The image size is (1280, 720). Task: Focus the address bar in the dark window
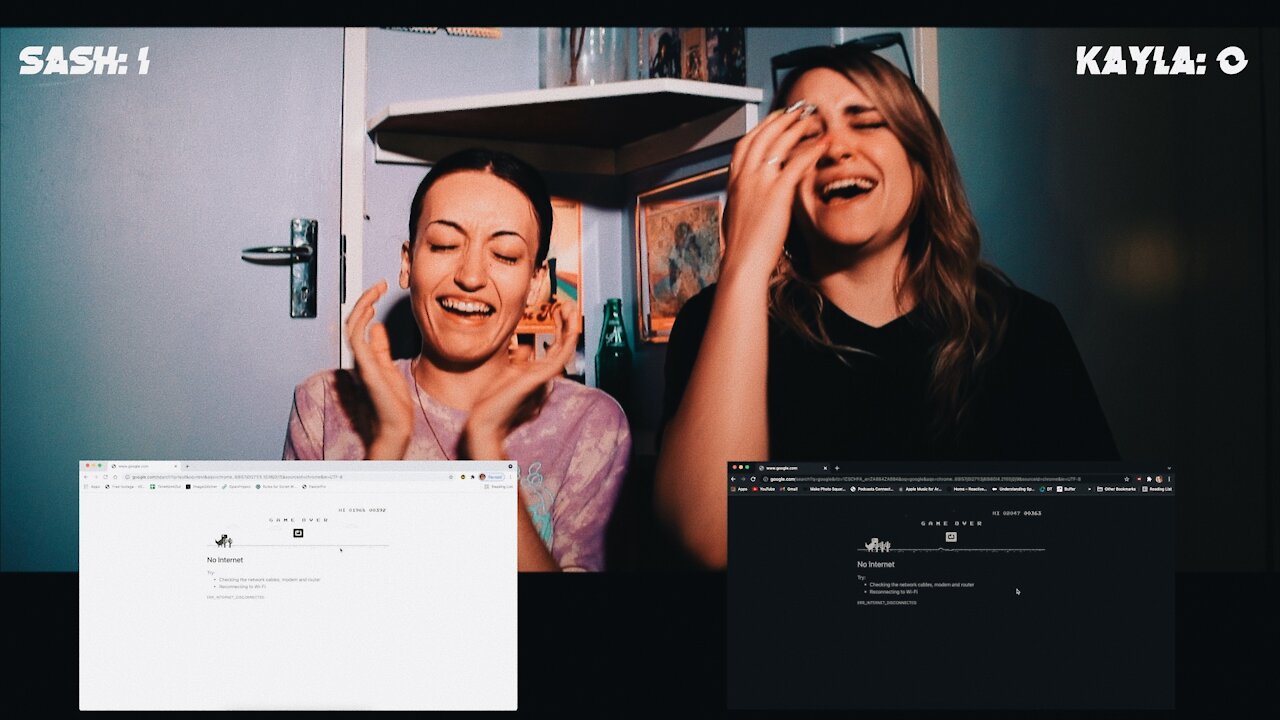click(x=945, y=479)
